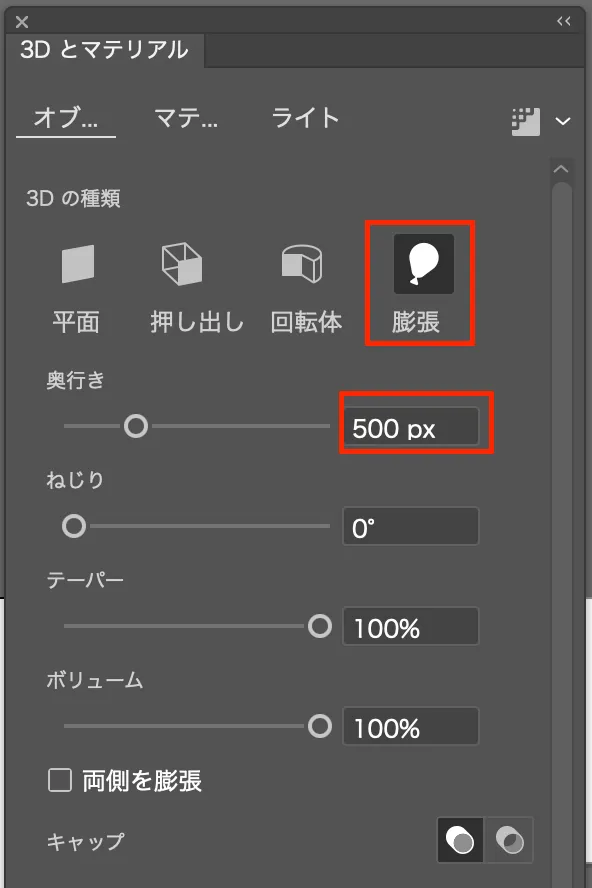The image size is (592, 888).
Task: Click the 奥行き depth slider handle
Action: pyautogui.click(x=136, y=426)
